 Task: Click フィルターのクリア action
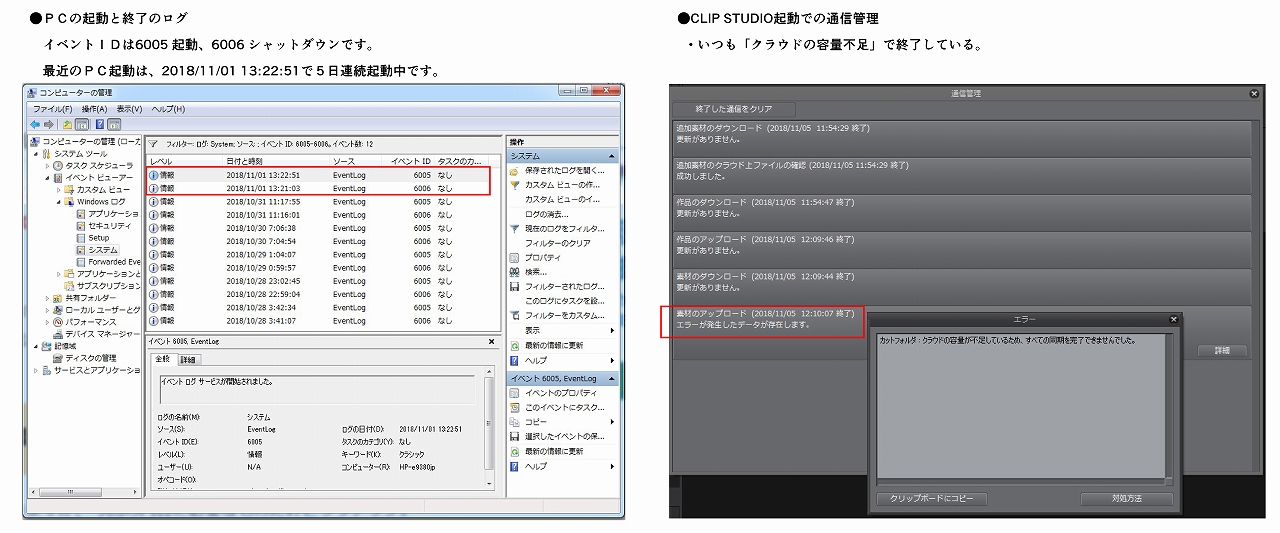point(558,243)
